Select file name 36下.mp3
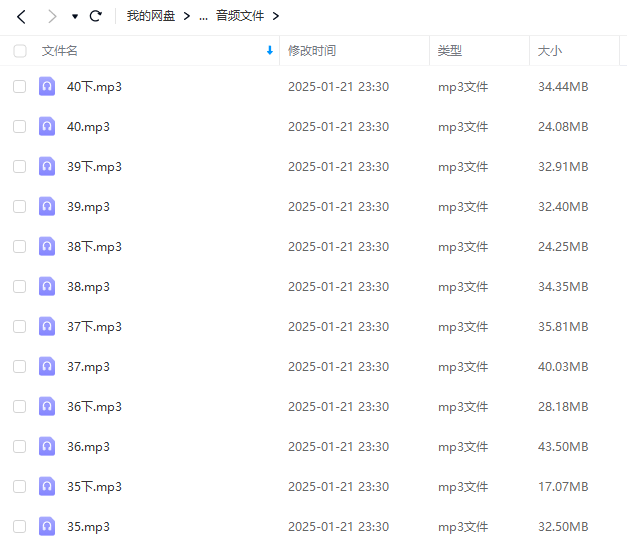 tap(94, 407)
